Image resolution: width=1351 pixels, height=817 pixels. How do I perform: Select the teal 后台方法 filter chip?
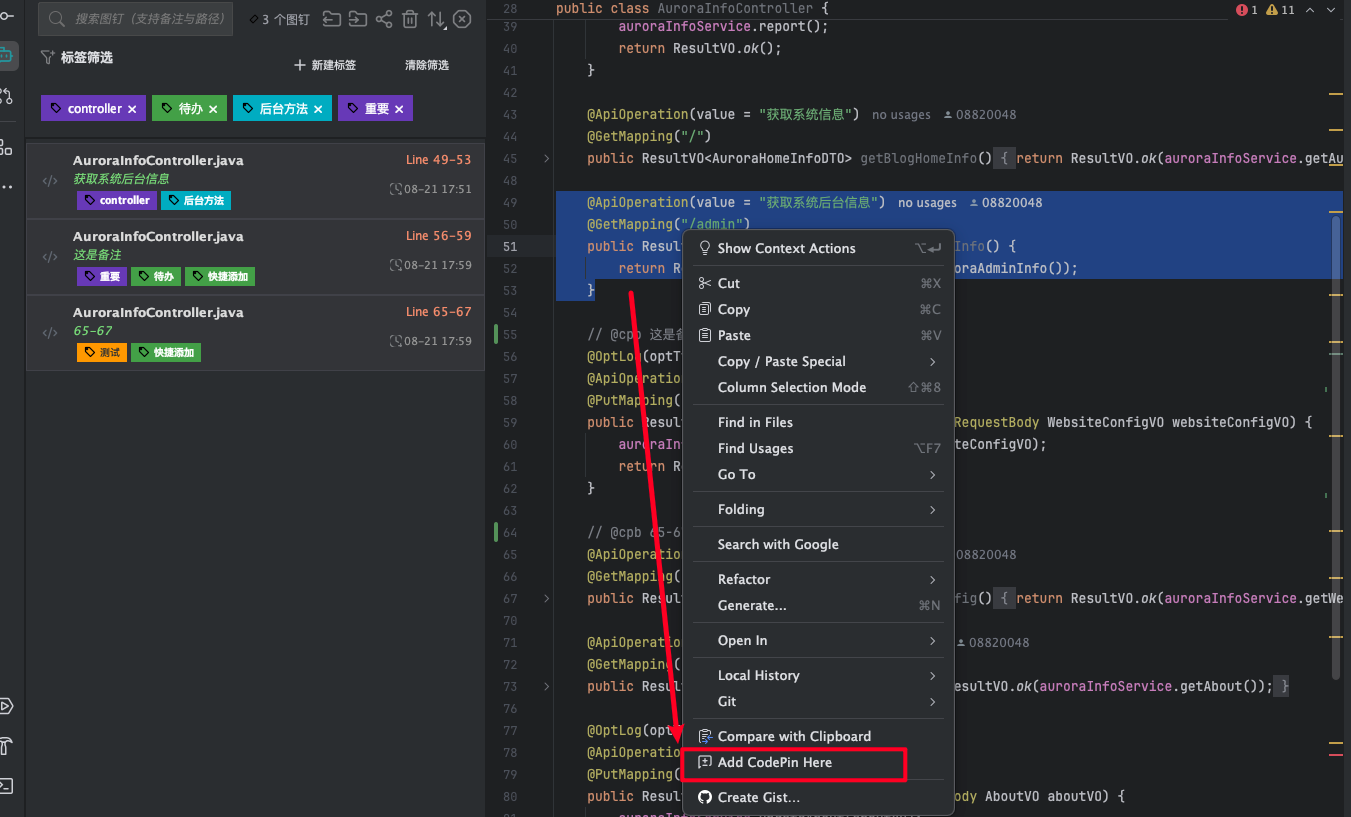point(282,109)
